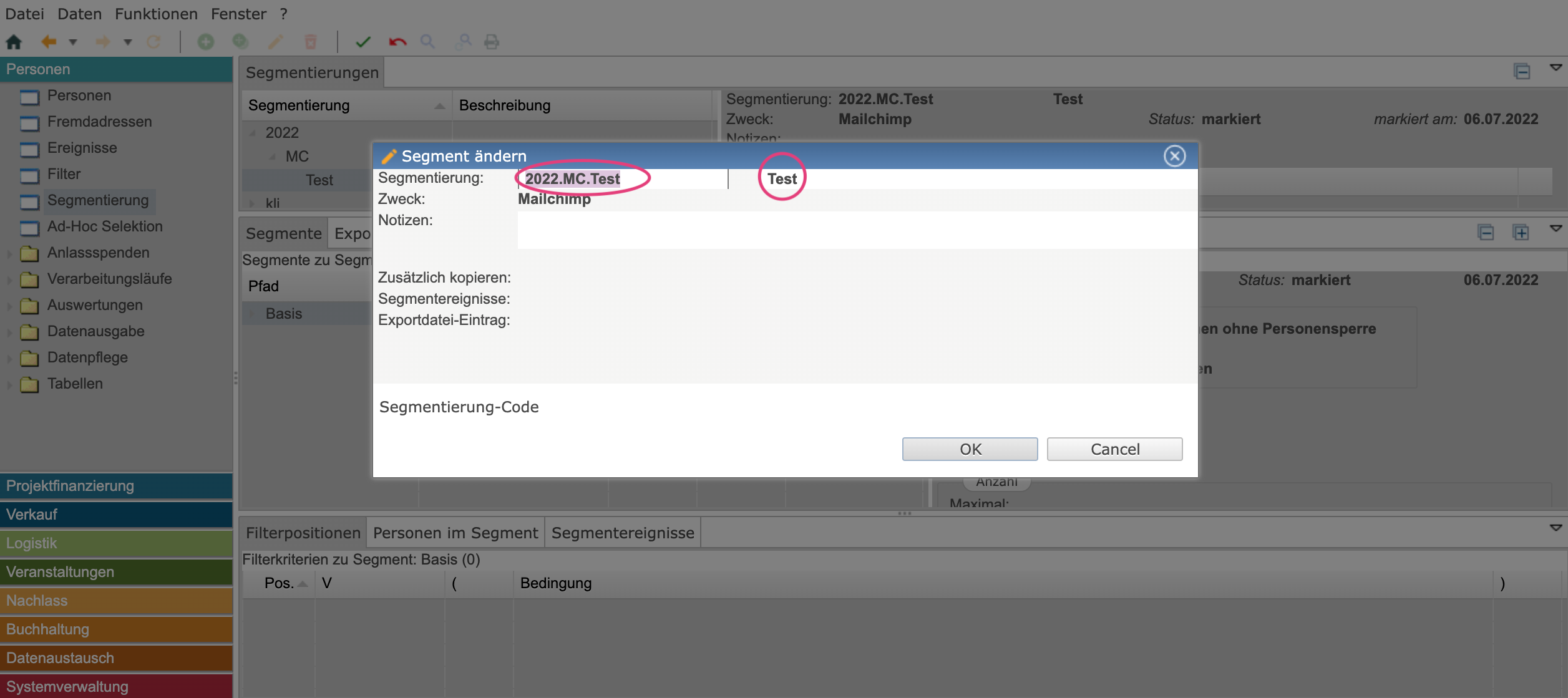The height and width of the screenshot is (698, 1568).
Task: Click into the Notizen text field
Action: tap(856, 230)
